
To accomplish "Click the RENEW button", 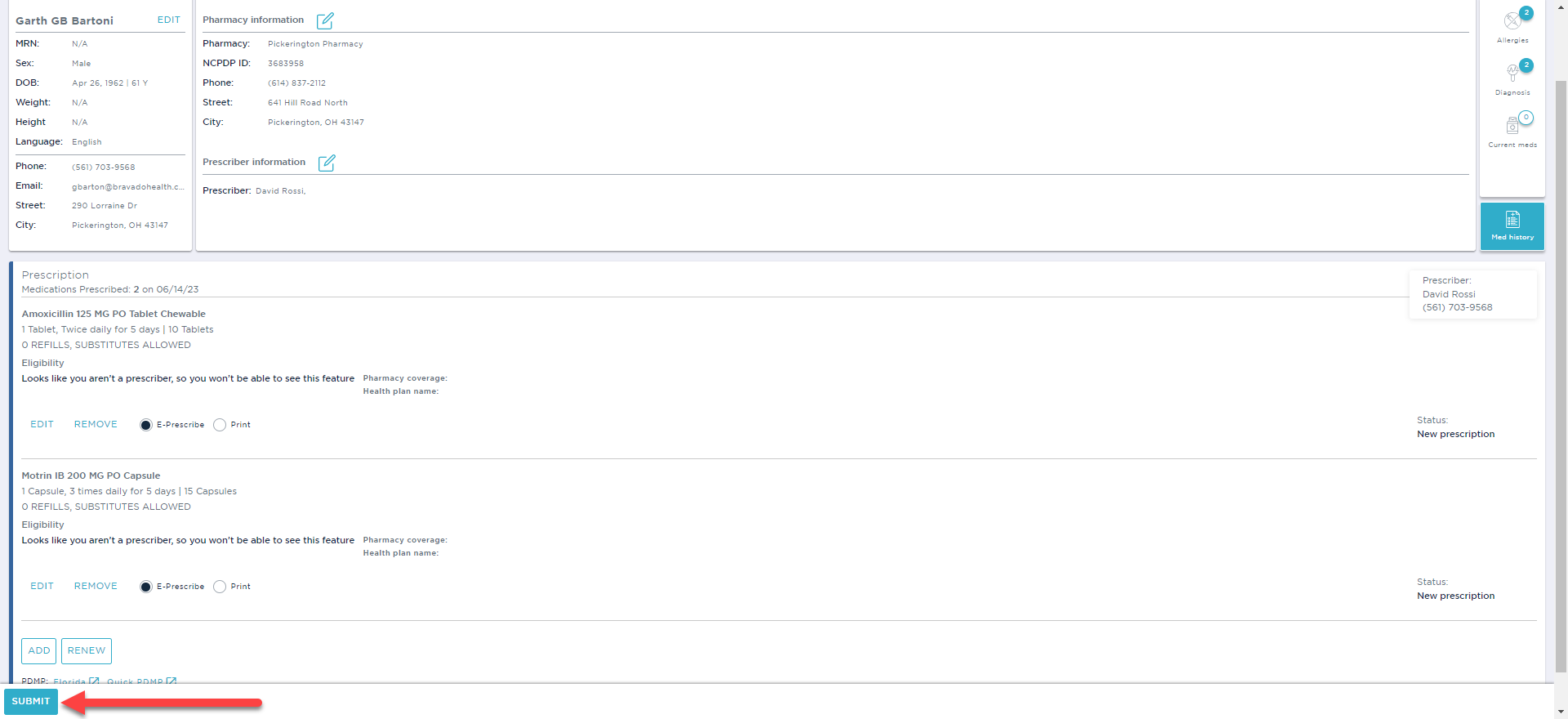I will pos(87,651).
